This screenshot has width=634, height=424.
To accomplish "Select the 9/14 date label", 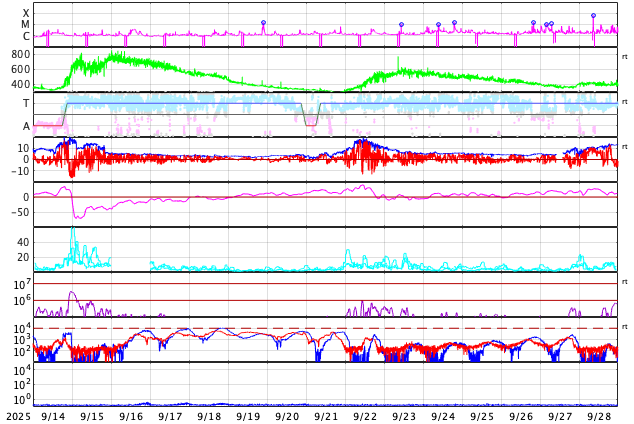I will point(53,415).
